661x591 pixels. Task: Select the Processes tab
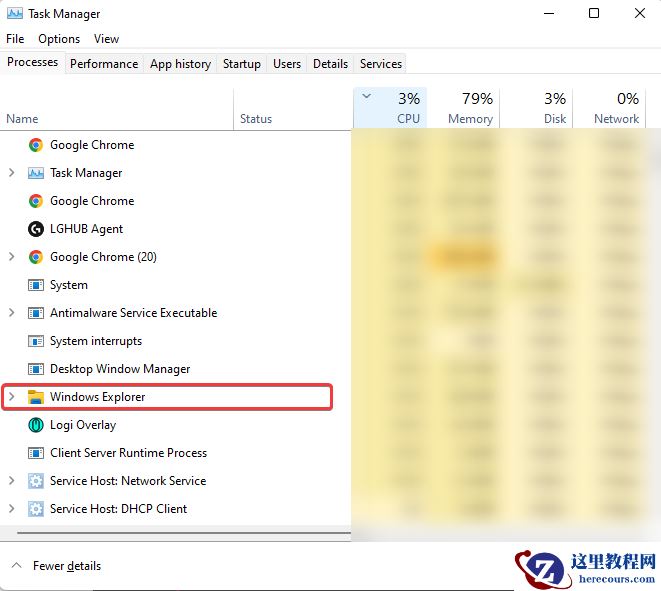pyautogui.click(x=32, y=62)
